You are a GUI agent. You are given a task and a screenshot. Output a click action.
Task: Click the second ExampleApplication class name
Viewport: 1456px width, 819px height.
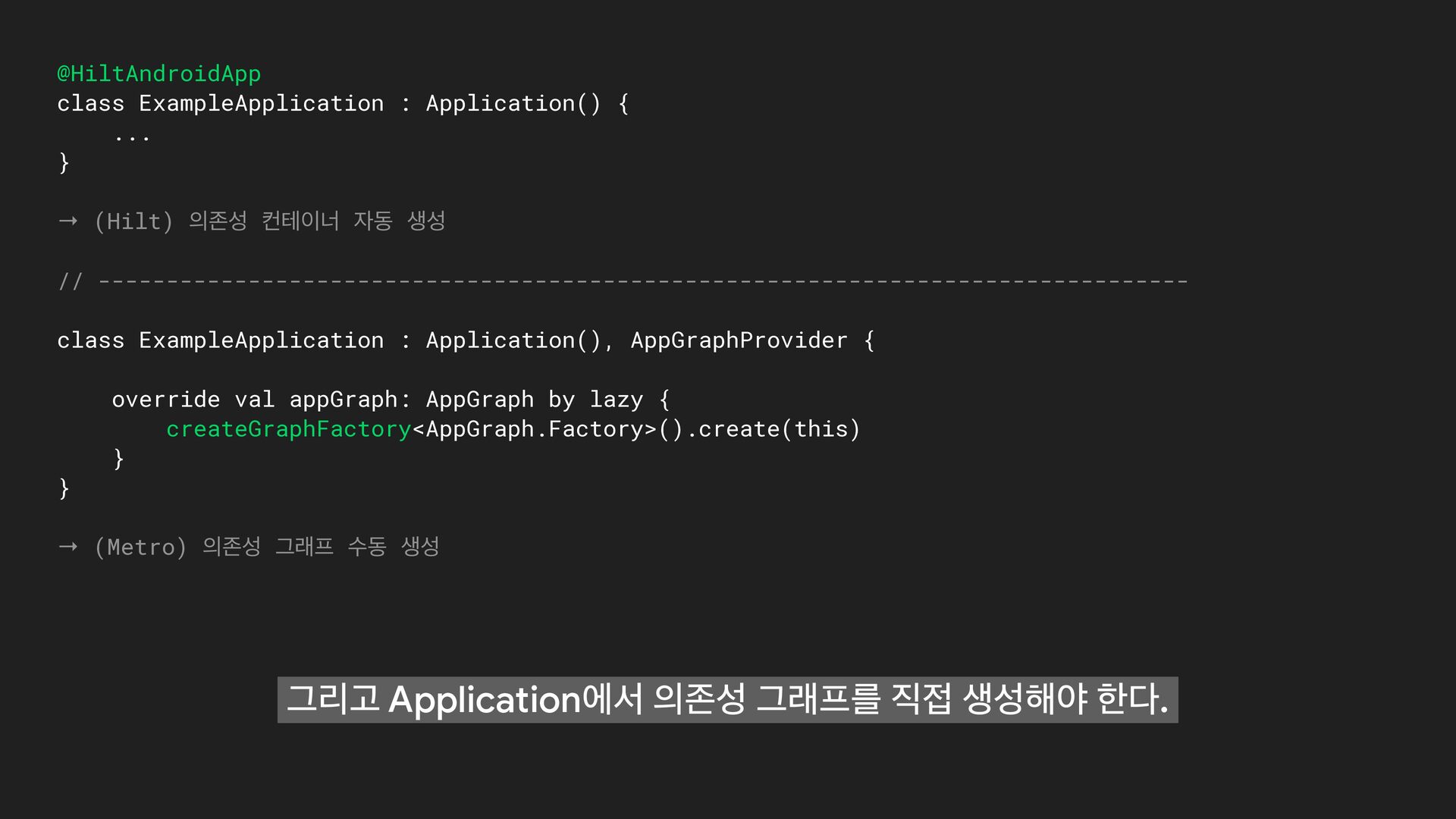click(x=261, y=340)
